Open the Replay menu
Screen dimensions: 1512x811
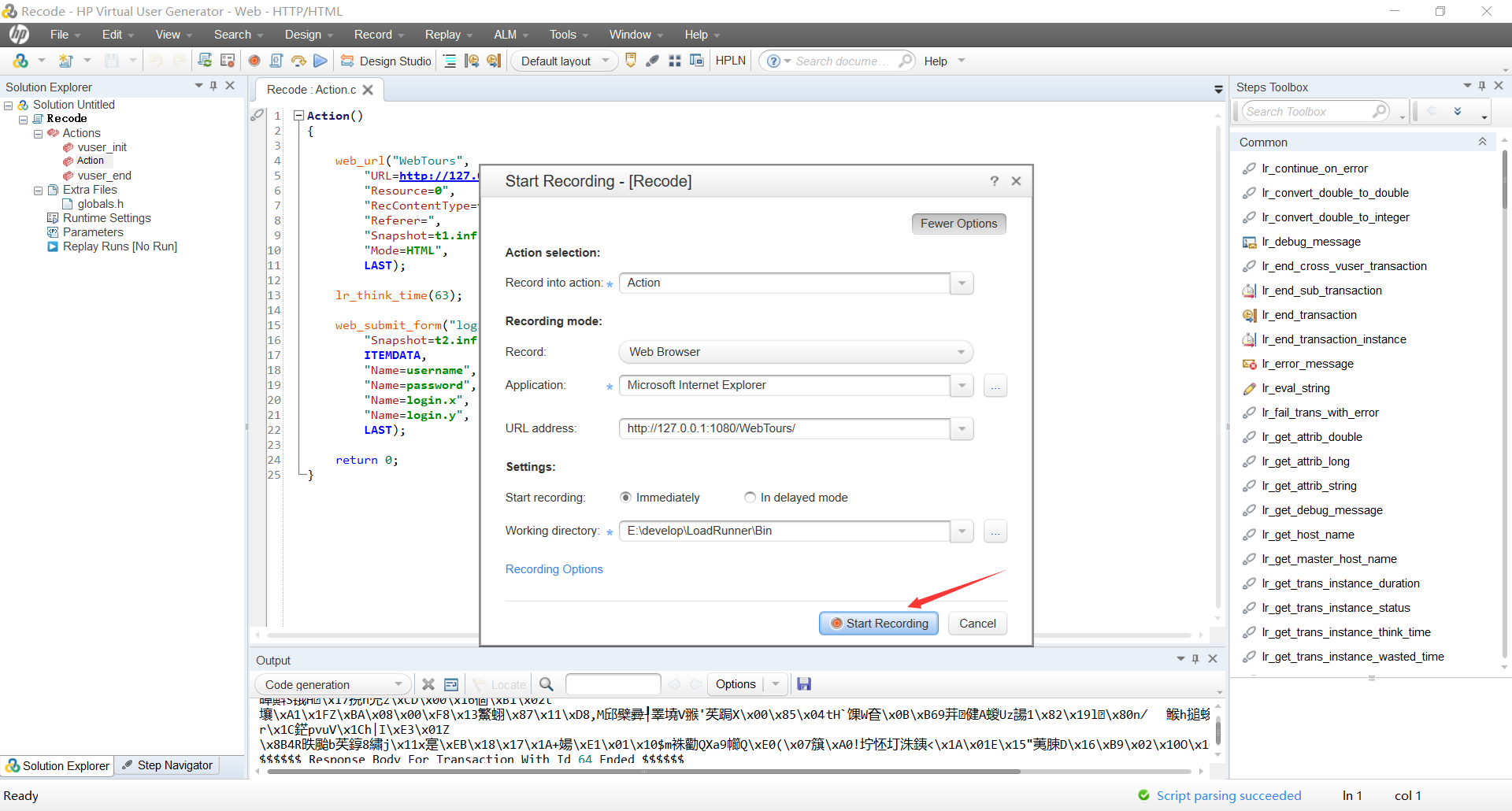449,35
